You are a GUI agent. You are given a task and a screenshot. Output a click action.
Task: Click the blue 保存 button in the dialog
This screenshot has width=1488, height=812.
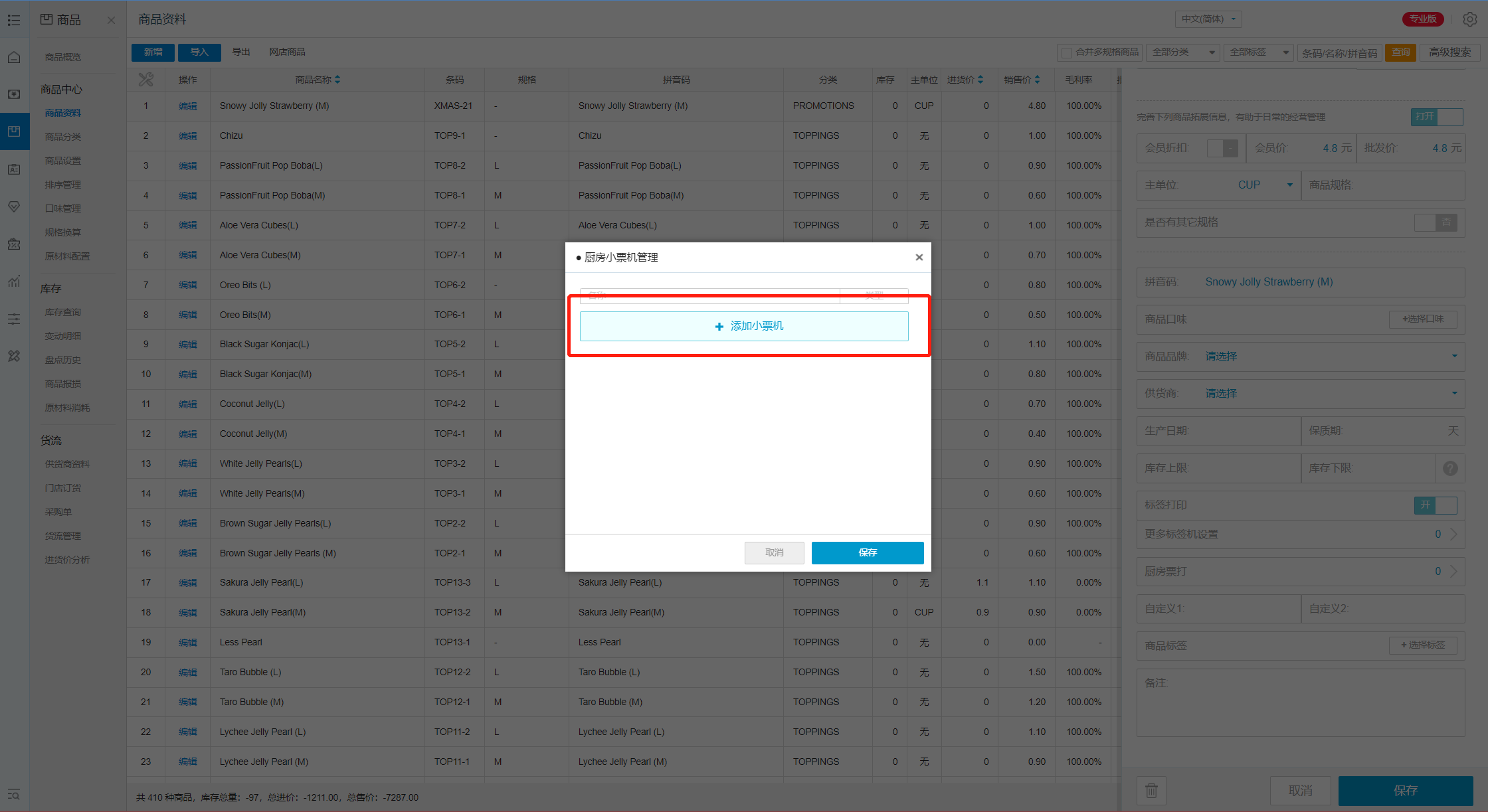(x=867, y=552)
